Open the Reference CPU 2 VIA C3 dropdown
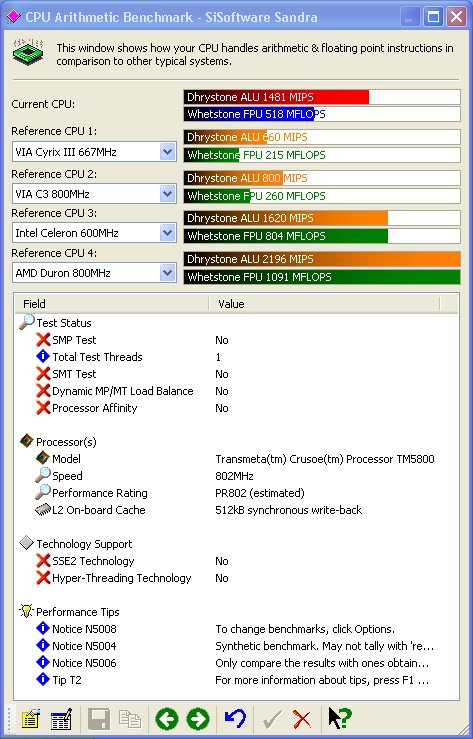473x739 pixels. pos(168,194)
